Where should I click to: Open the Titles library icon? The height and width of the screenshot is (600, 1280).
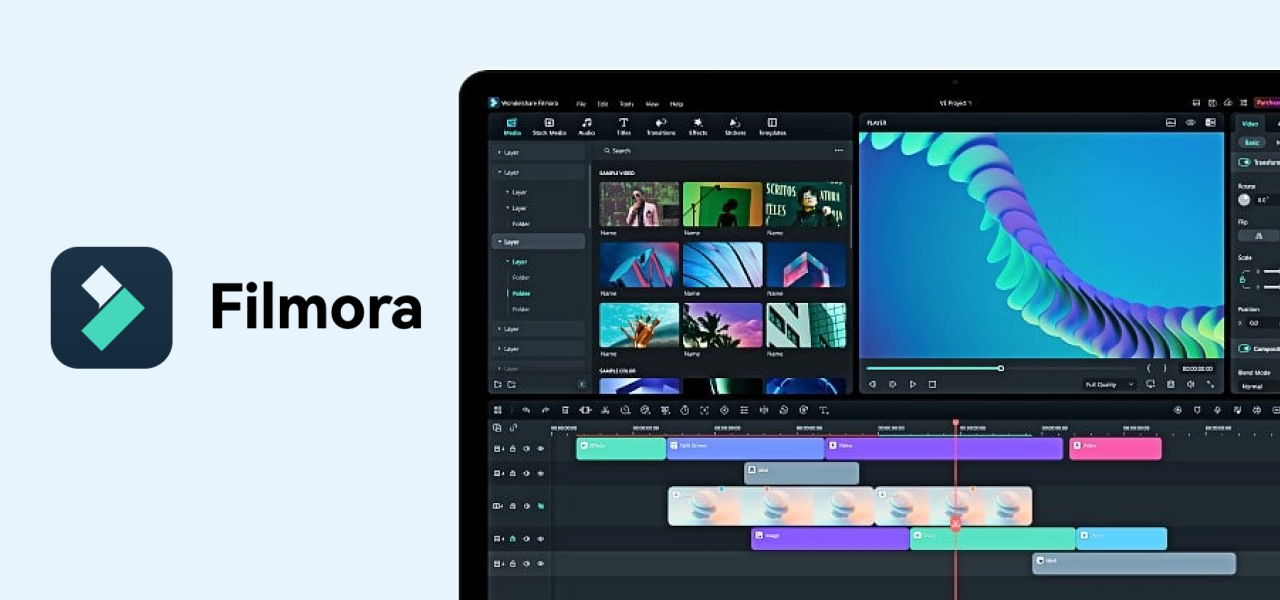(x=624, y=122)
